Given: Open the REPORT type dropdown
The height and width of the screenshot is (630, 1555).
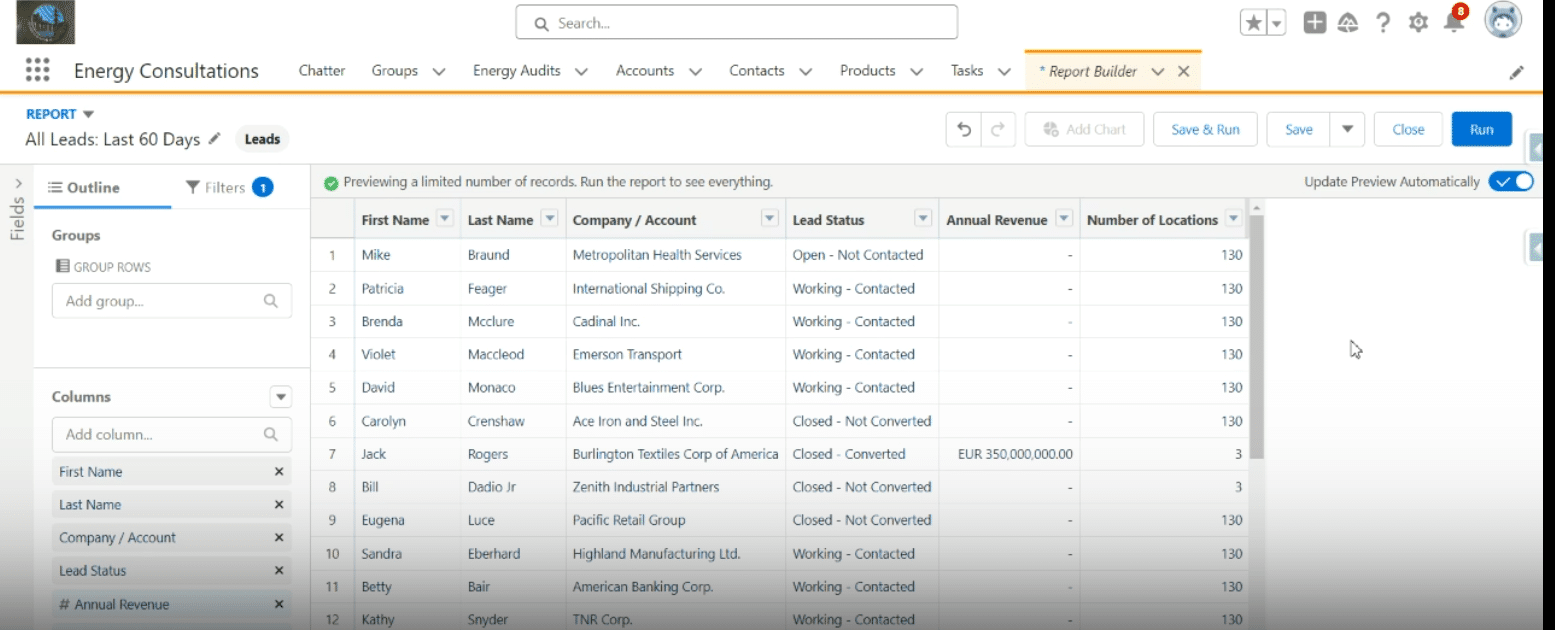Looking at the screenshot, I should click(x=88, y=115).
